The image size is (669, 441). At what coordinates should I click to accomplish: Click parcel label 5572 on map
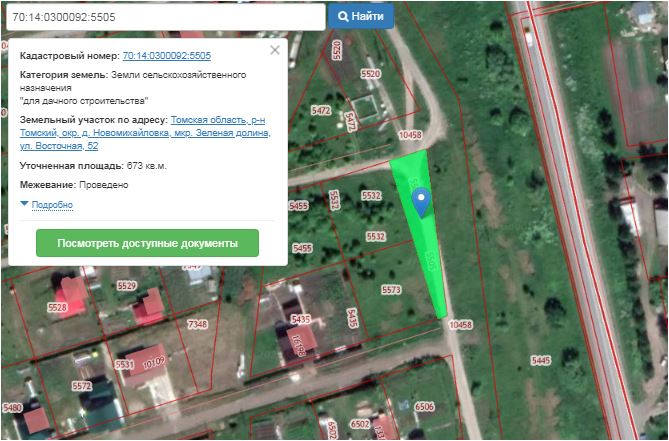tap(81, 386)
